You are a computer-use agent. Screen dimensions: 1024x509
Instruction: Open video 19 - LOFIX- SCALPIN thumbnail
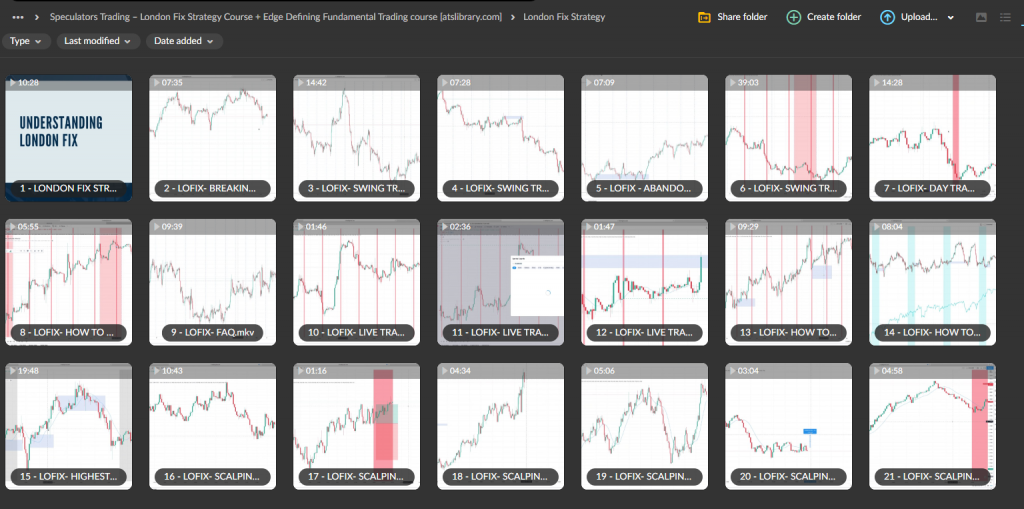point(645,426)
